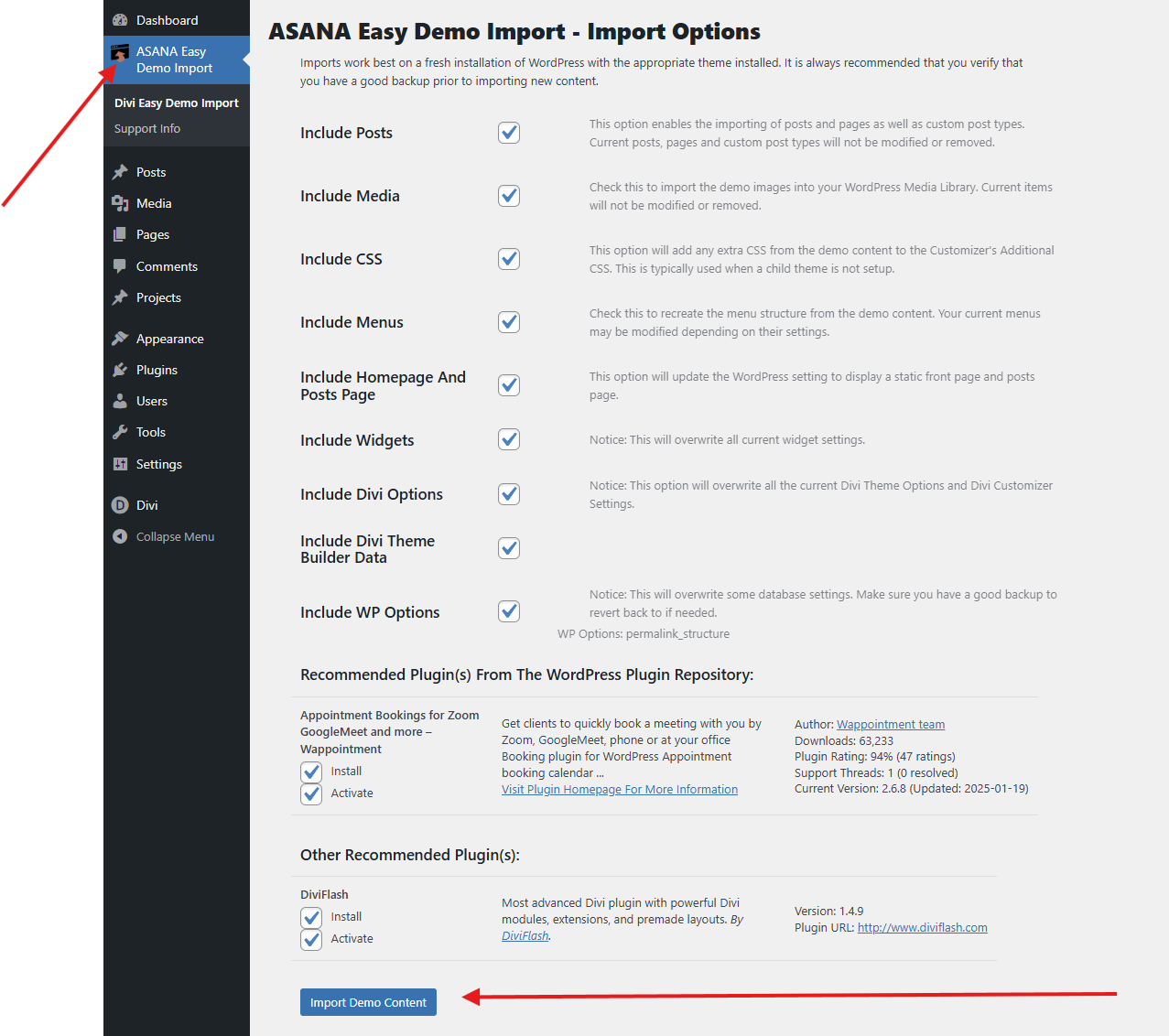Viewport: 1169px width, 1036px height.
Task: Open the Comments menu item
Action: pos(177,266)
